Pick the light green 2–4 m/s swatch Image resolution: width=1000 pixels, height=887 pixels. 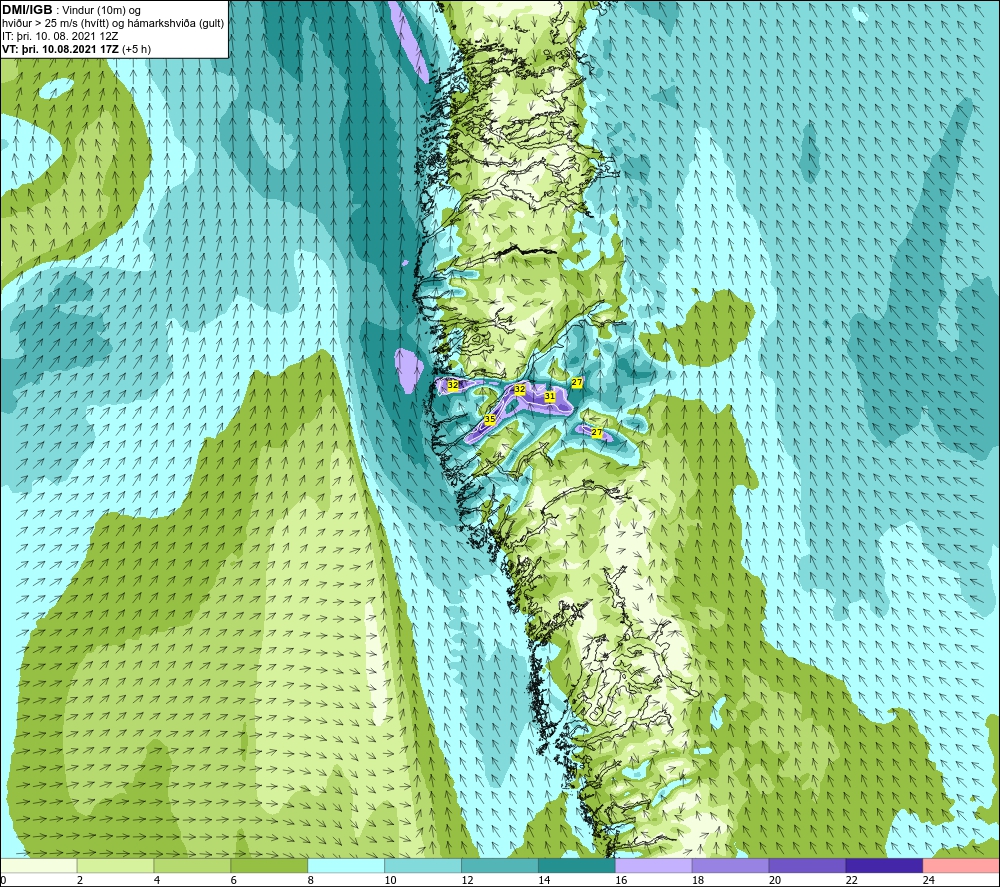[115, 865]
